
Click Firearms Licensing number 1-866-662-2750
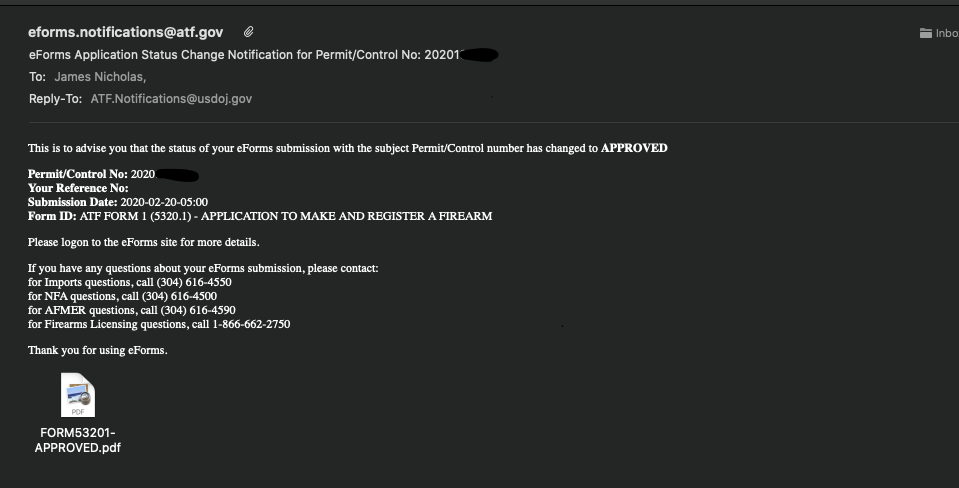click(x=251, y=325)
